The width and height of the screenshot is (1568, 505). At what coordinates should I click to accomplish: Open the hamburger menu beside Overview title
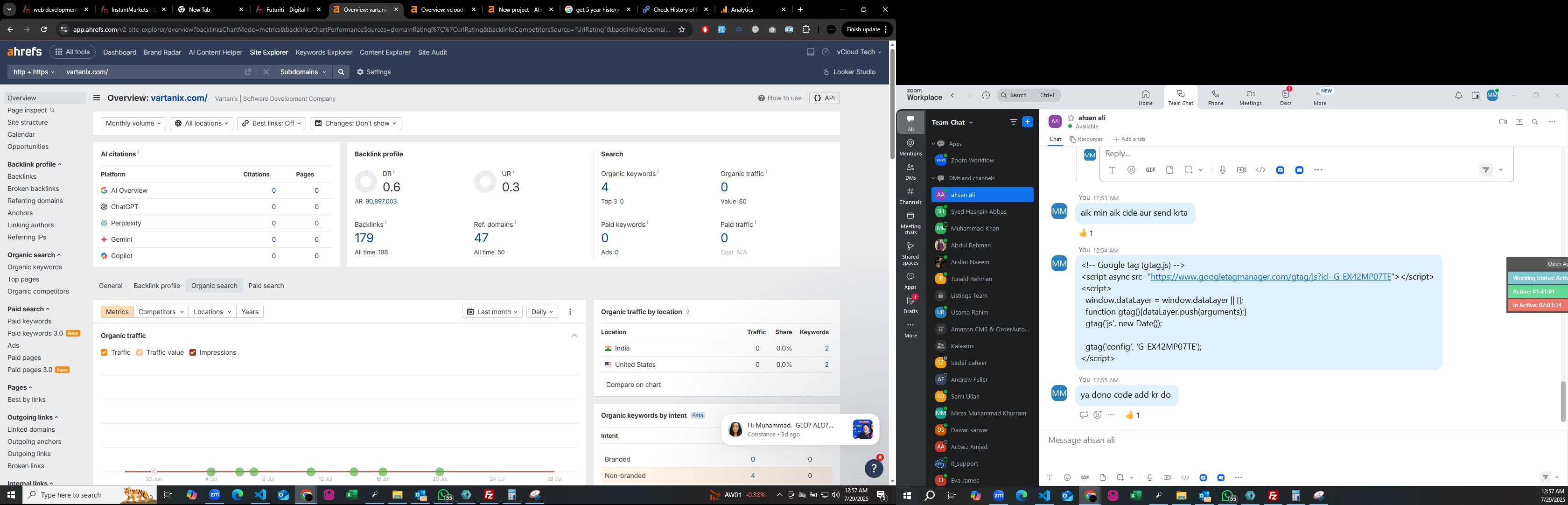96,98
